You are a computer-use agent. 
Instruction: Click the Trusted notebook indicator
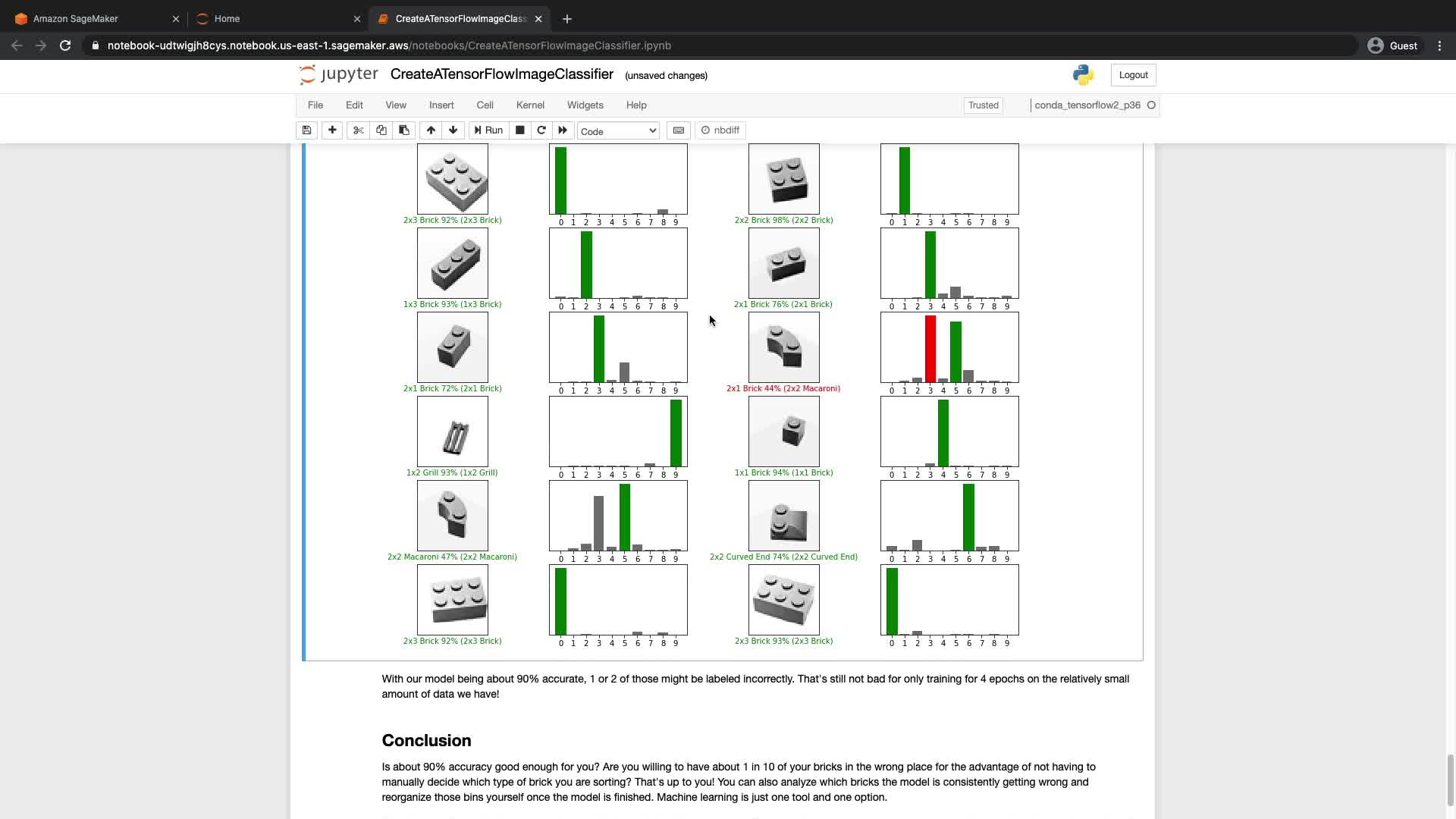pyautogui.click(x=983, y=105)
